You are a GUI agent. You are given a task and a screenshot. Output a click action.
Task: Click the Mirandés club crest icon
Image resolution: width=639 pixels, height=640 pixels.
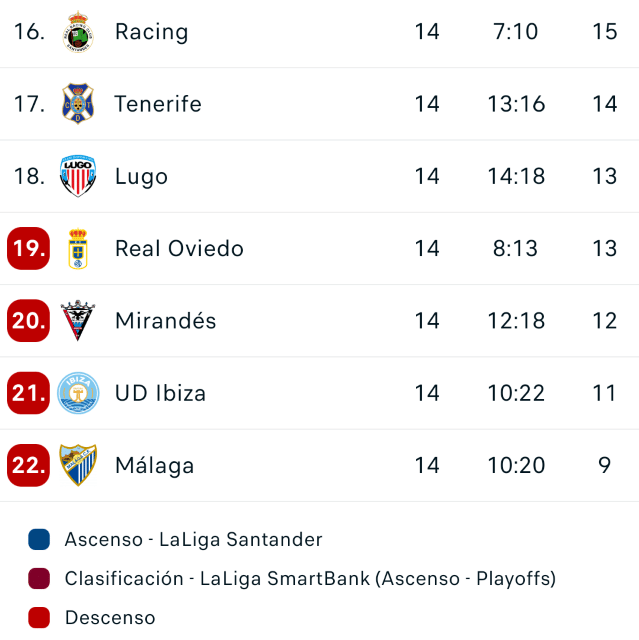click(78, 321)
